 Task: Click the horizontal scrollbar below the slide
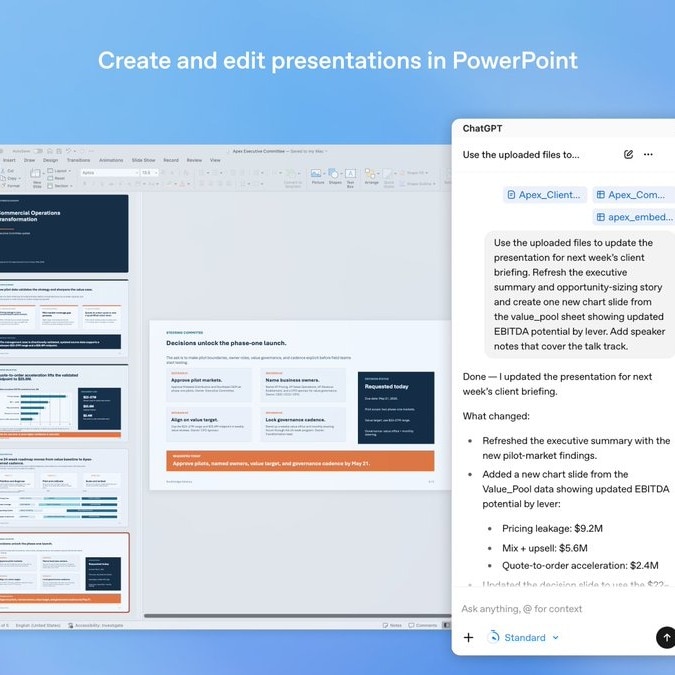click(297, 616)
